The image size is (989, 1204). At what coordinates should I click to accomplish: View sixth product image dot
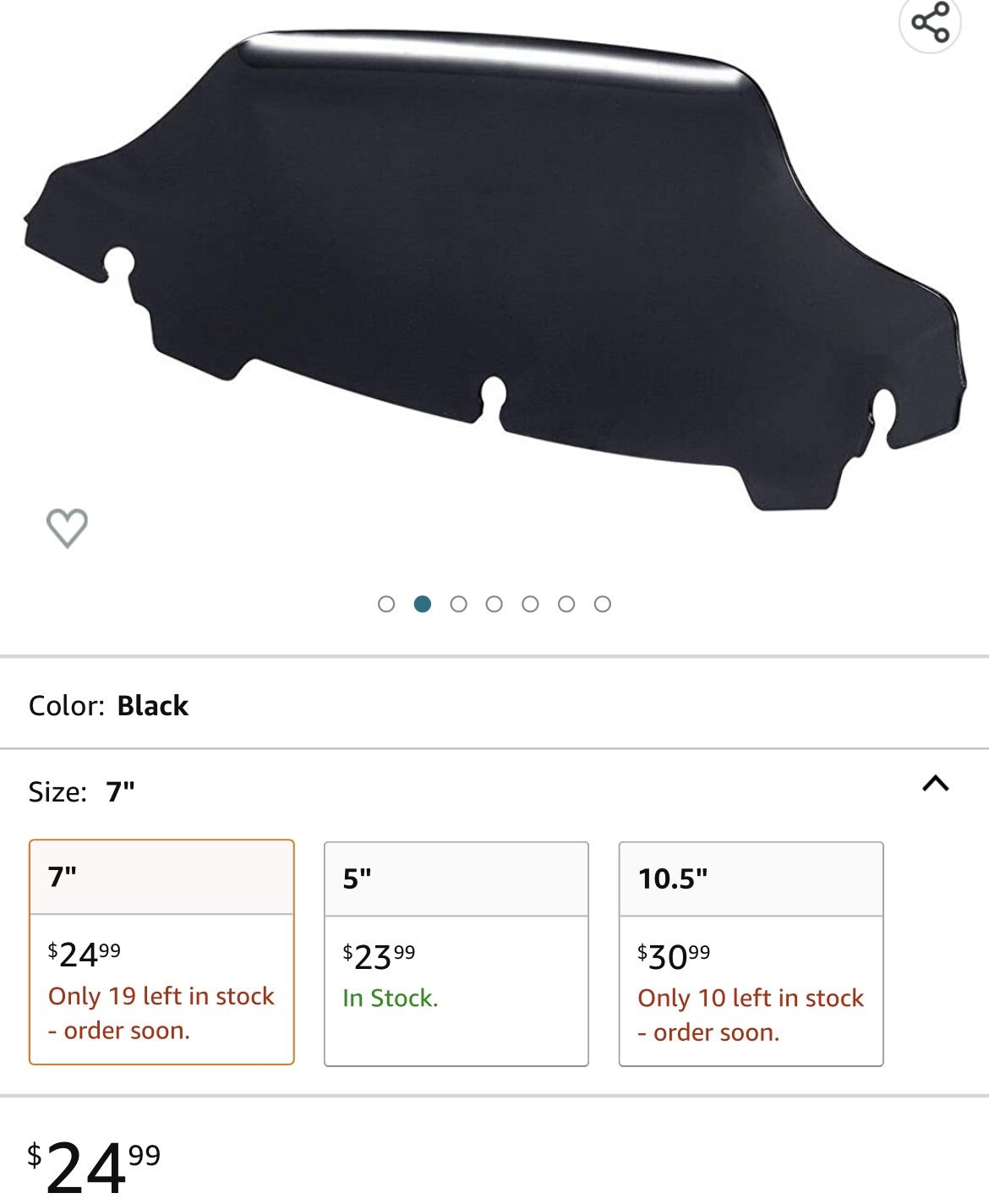pyautogui.click(x=566, y=604)
